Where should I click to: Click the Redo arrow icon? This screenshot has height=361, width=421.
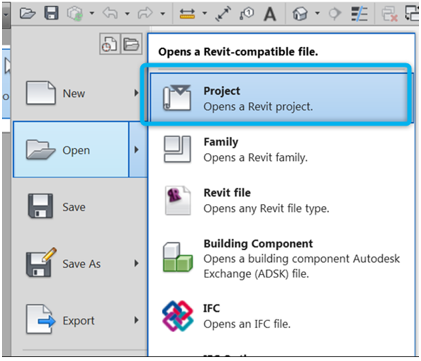pyautogui.click(x=145, y=13)
